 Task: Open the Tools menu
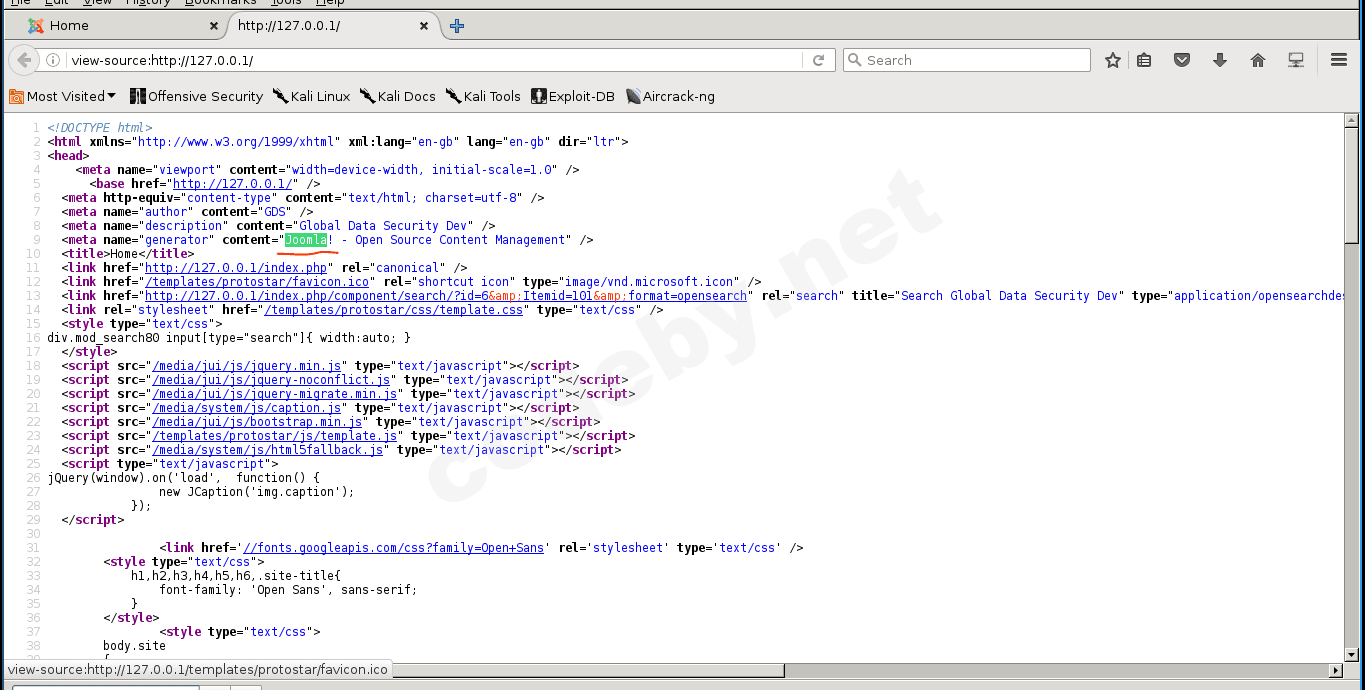point(286,3)
